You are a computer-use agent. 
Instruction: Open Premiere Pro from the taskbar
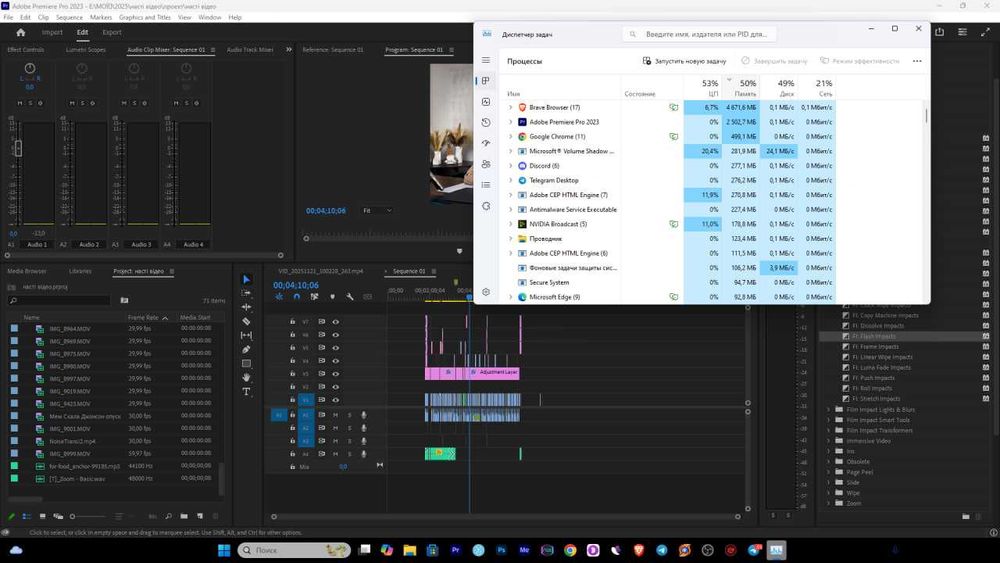click(x=455, y=550)
